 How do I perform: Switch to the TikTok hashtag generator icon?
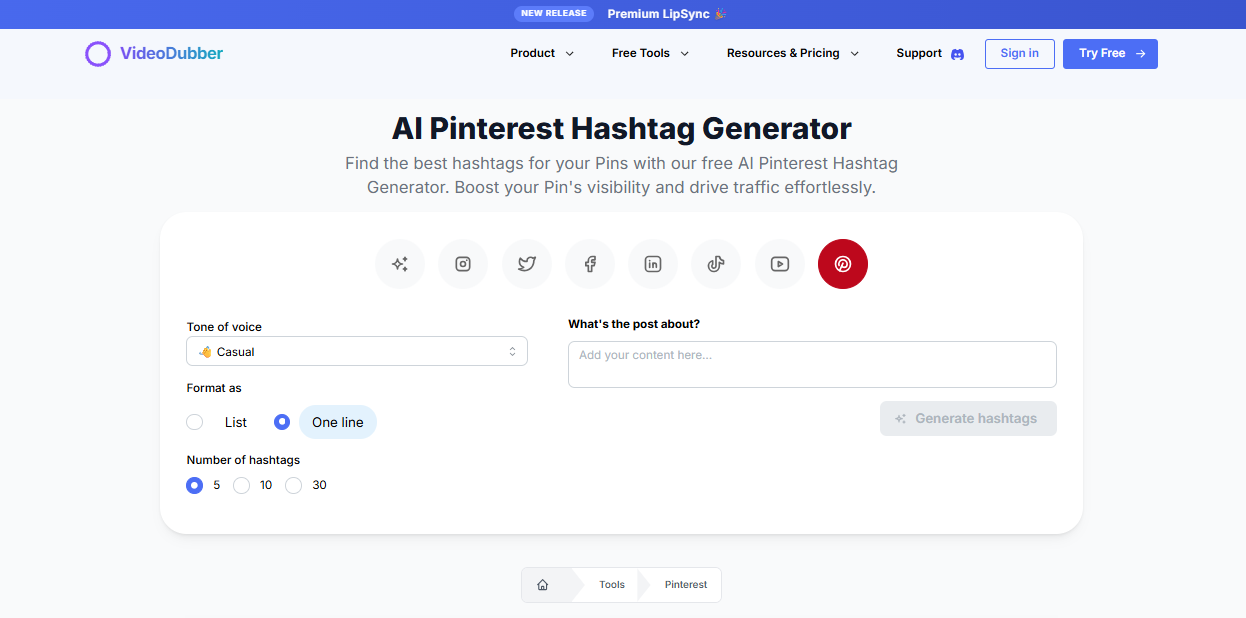[x=716, y=264]
